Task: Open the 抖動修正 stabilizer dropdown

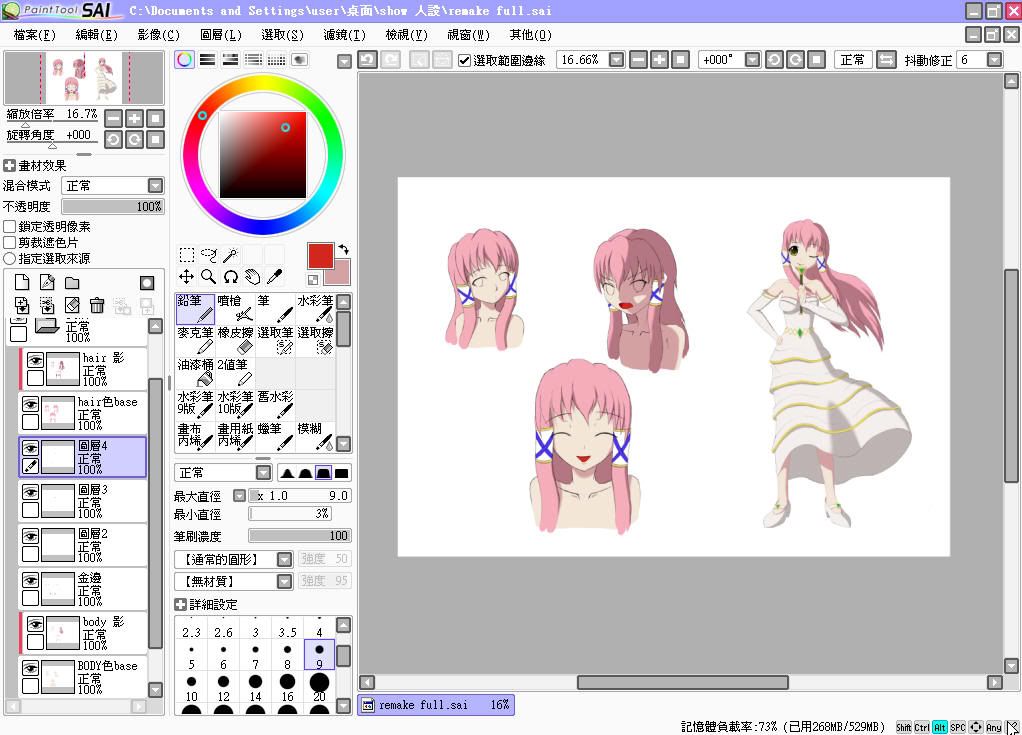Action: [x=993, y=60]
